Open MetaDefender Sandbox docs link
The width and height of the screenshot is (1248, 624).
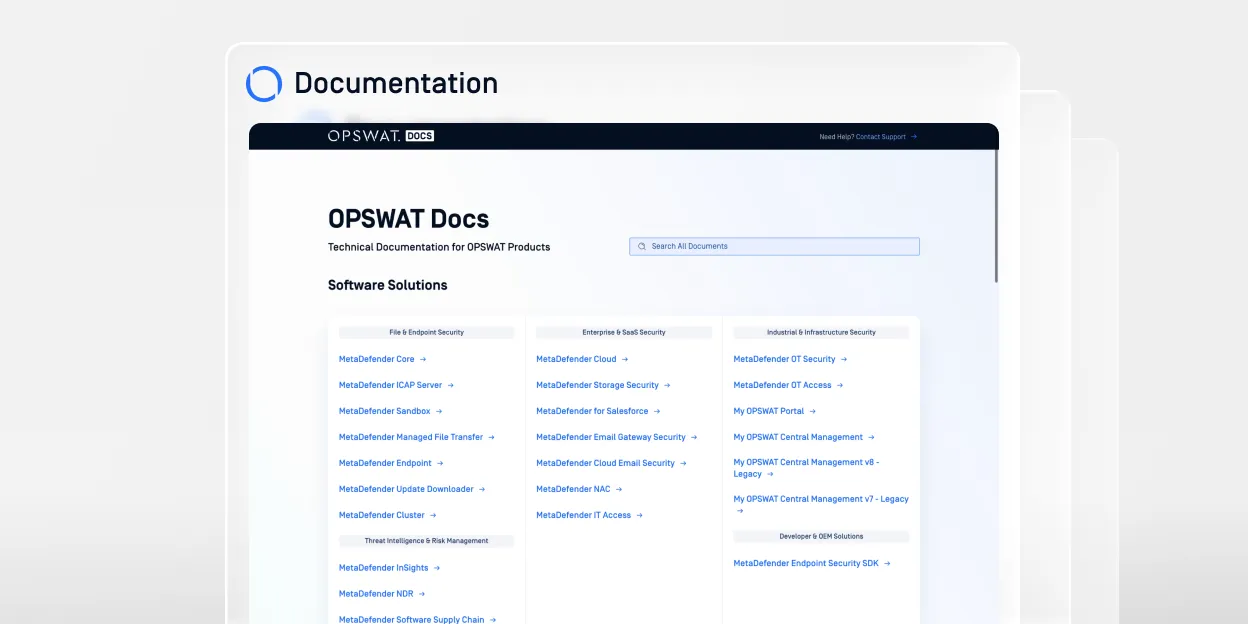[x=384, y=411]
